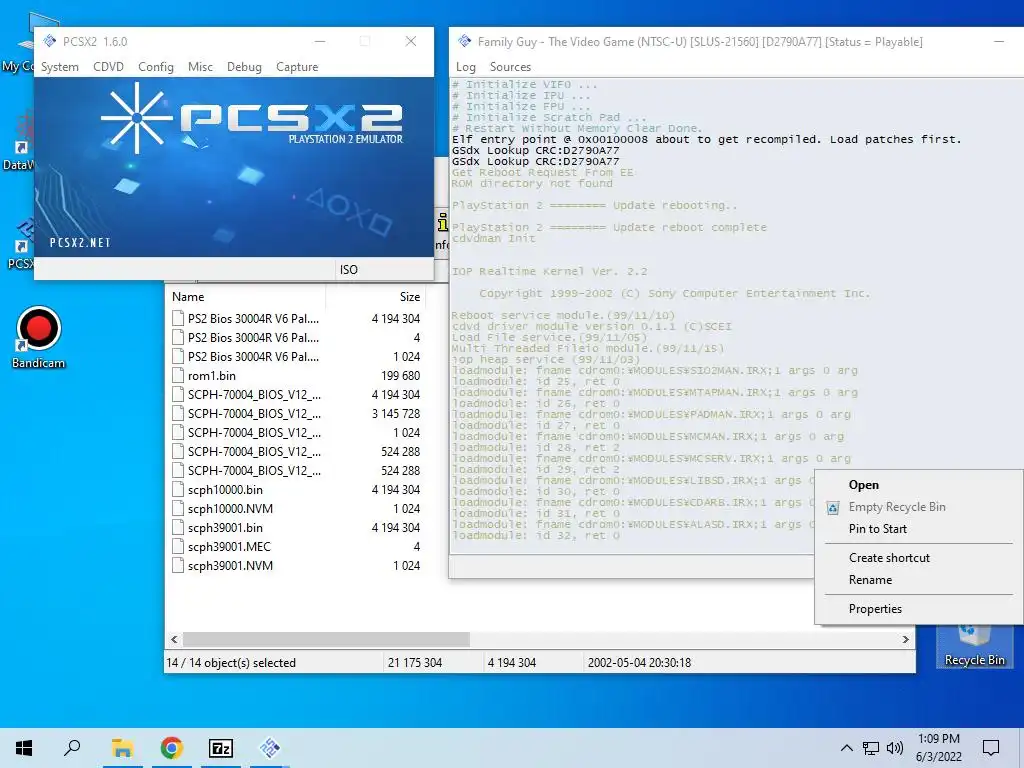
Task: Open the CDVD menu in PCSX2
Action: [108, 67]
